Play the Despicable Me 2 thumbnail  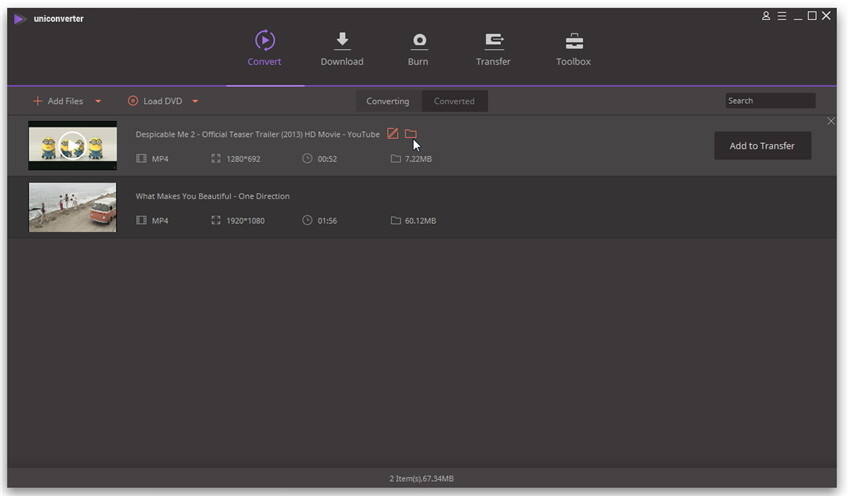72,145
